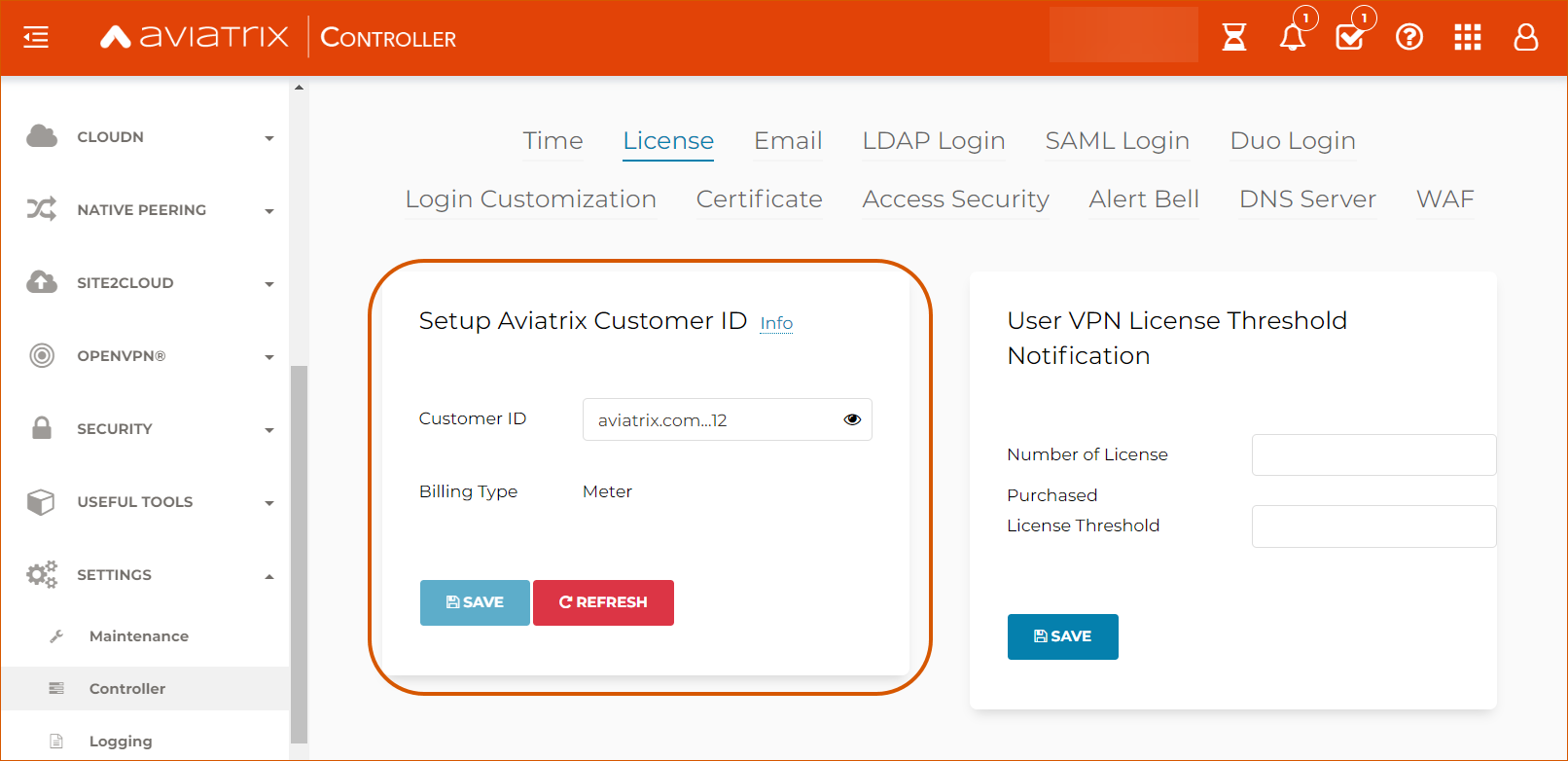Open the Maintenance settings page
1568x761 pixels.
139,636
